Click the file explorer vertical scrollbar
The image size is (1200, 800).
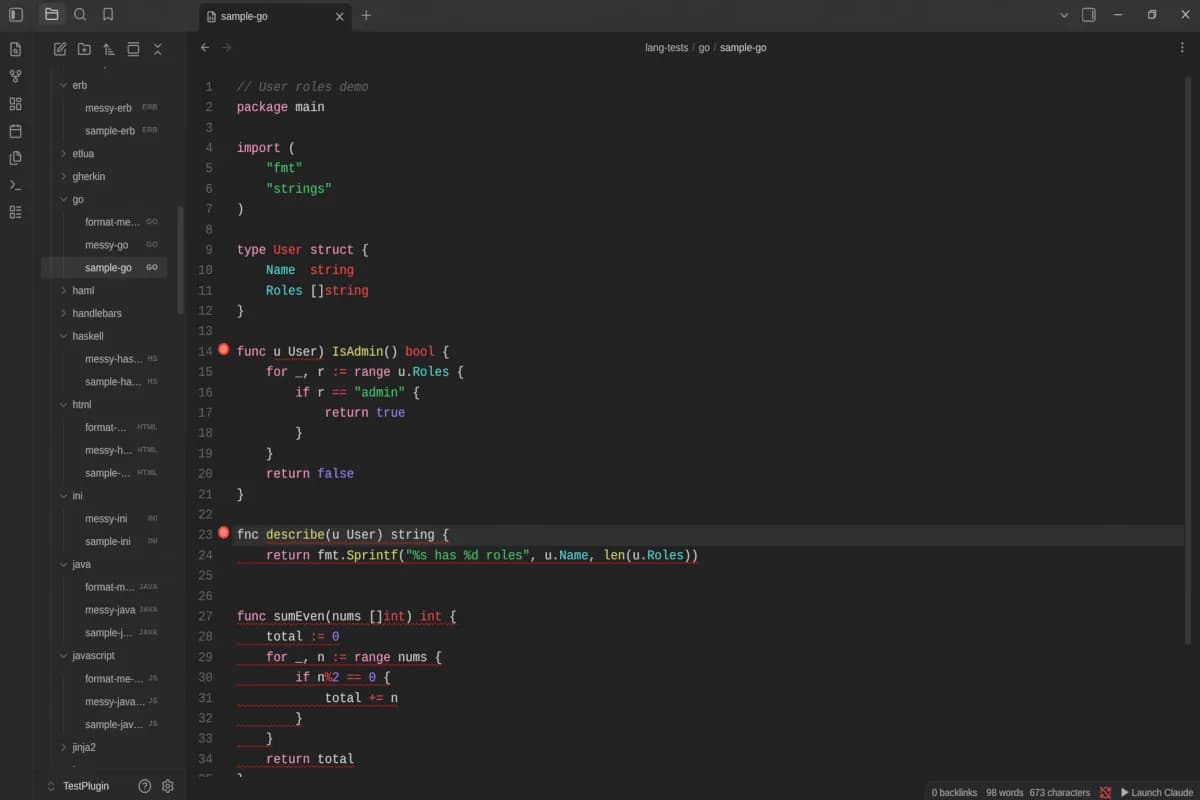click(x=180, y=260)
